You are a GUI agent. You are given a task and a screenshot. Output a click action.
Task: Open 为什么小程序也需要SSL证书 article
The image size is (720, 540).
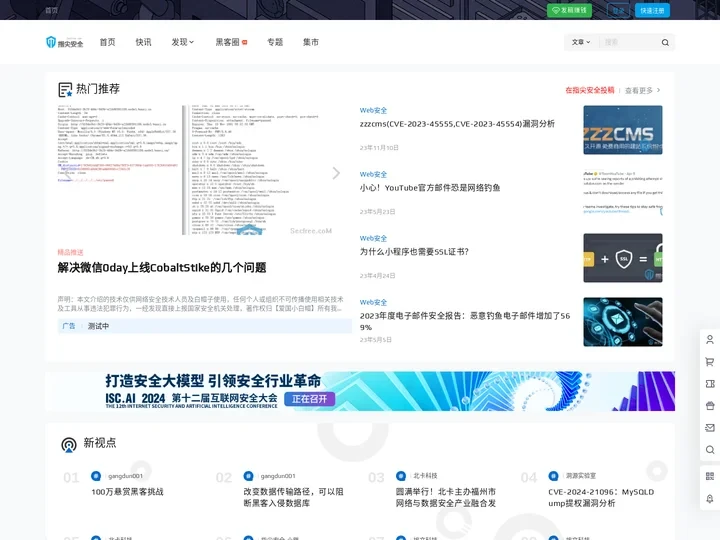[414, 252]
